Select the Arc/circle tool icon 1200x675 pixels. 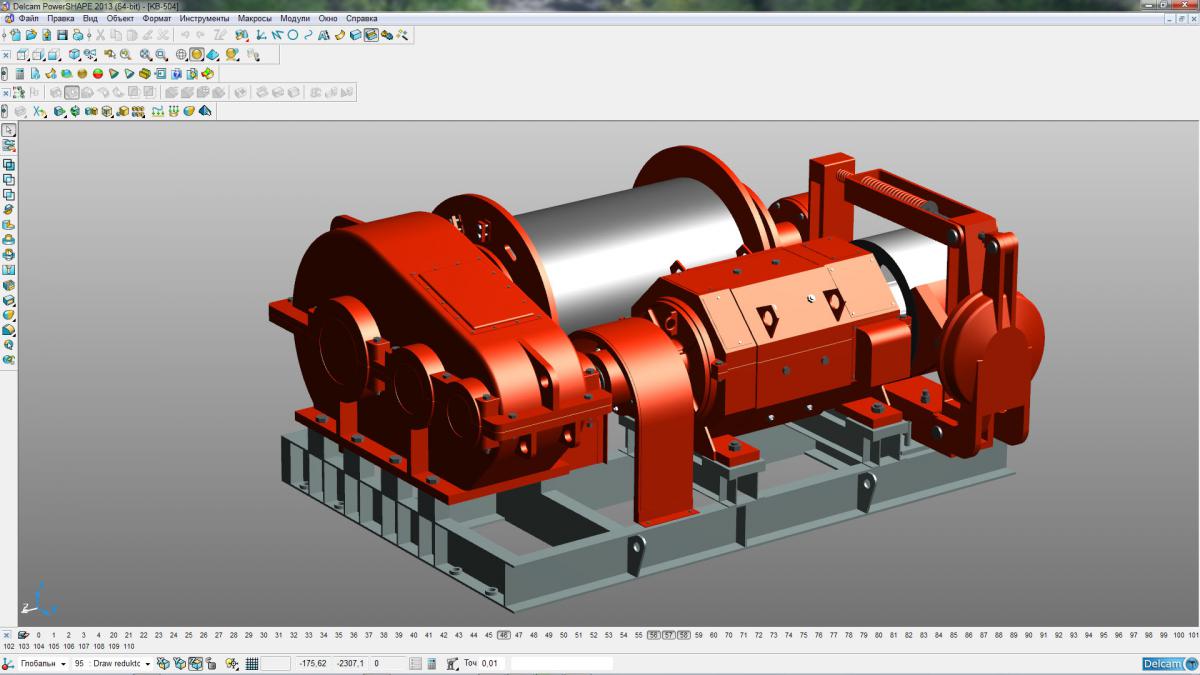point(293,35)
